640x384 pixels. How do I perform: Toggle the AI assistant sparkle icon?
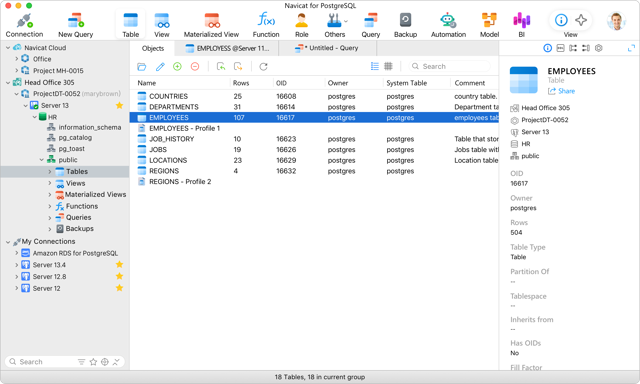click(581, 20)
